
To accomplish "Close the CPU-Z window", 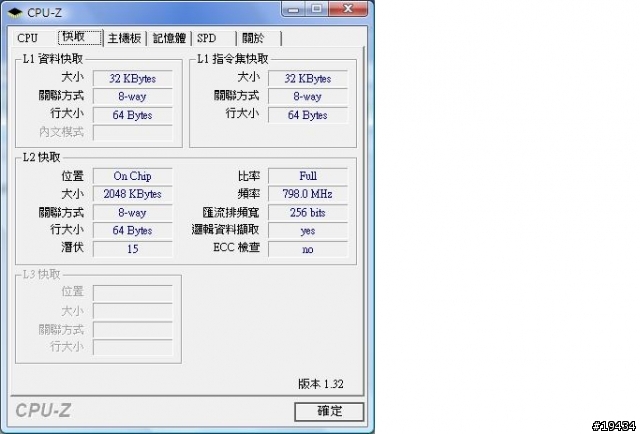I will coord(348,9).
